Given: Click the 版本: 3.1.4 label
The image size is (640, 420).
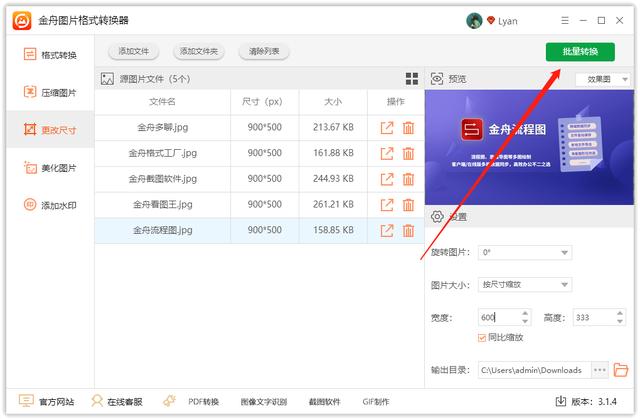Looking at the screenshot, I should [x=594, y=402].
